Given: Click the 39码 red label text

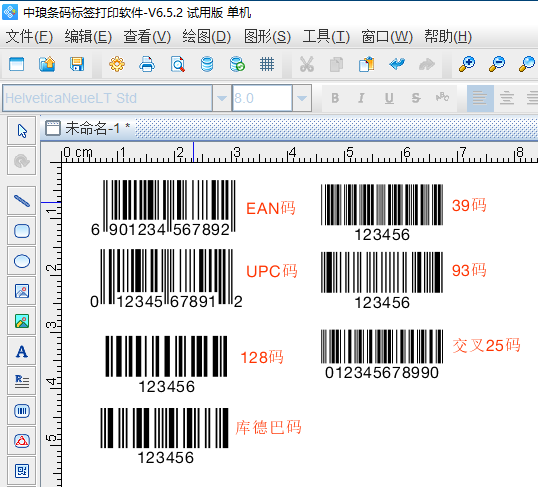Looking at the screenshot, I should [x=469, y=205].
